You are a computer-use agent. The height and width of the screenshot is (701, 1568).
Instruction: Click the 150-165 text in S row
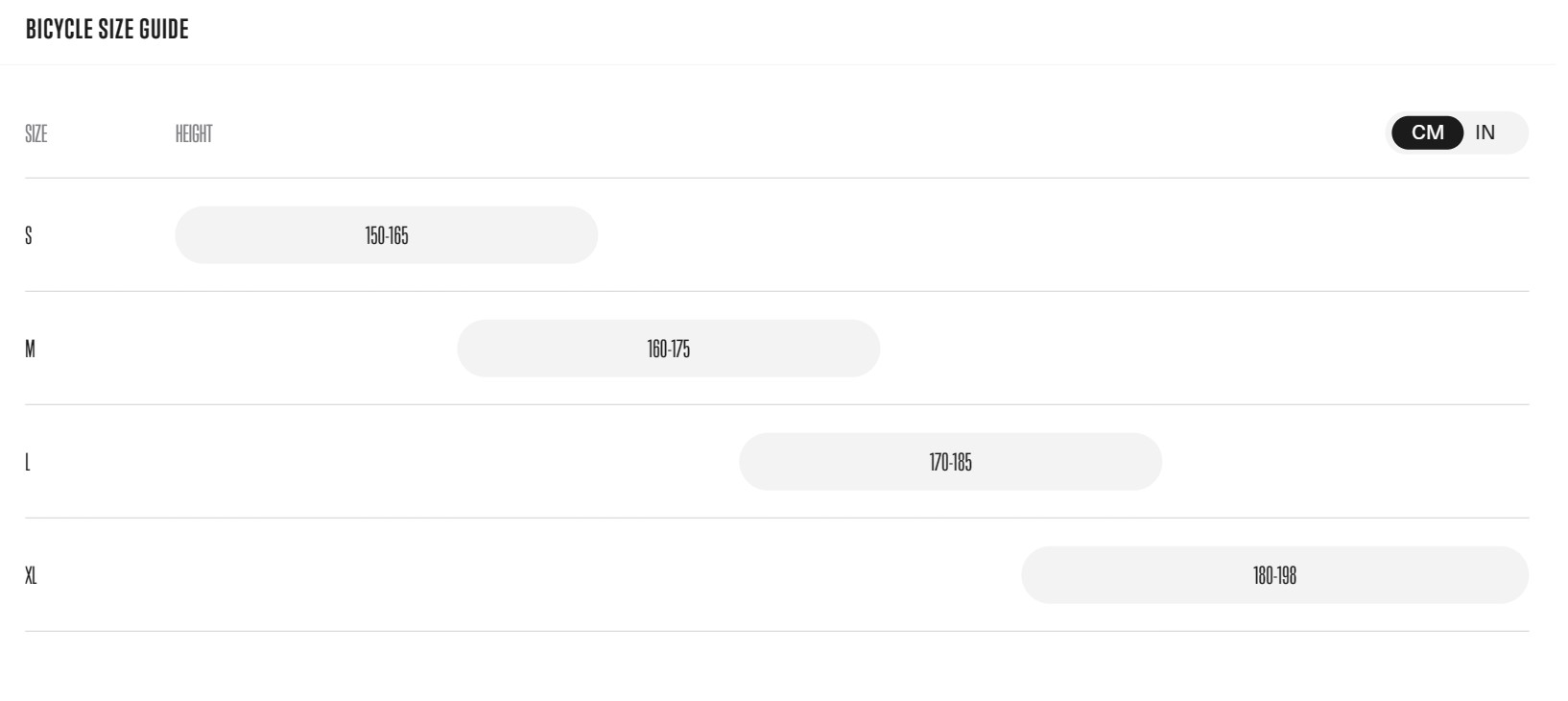click(x=387, y=235)
